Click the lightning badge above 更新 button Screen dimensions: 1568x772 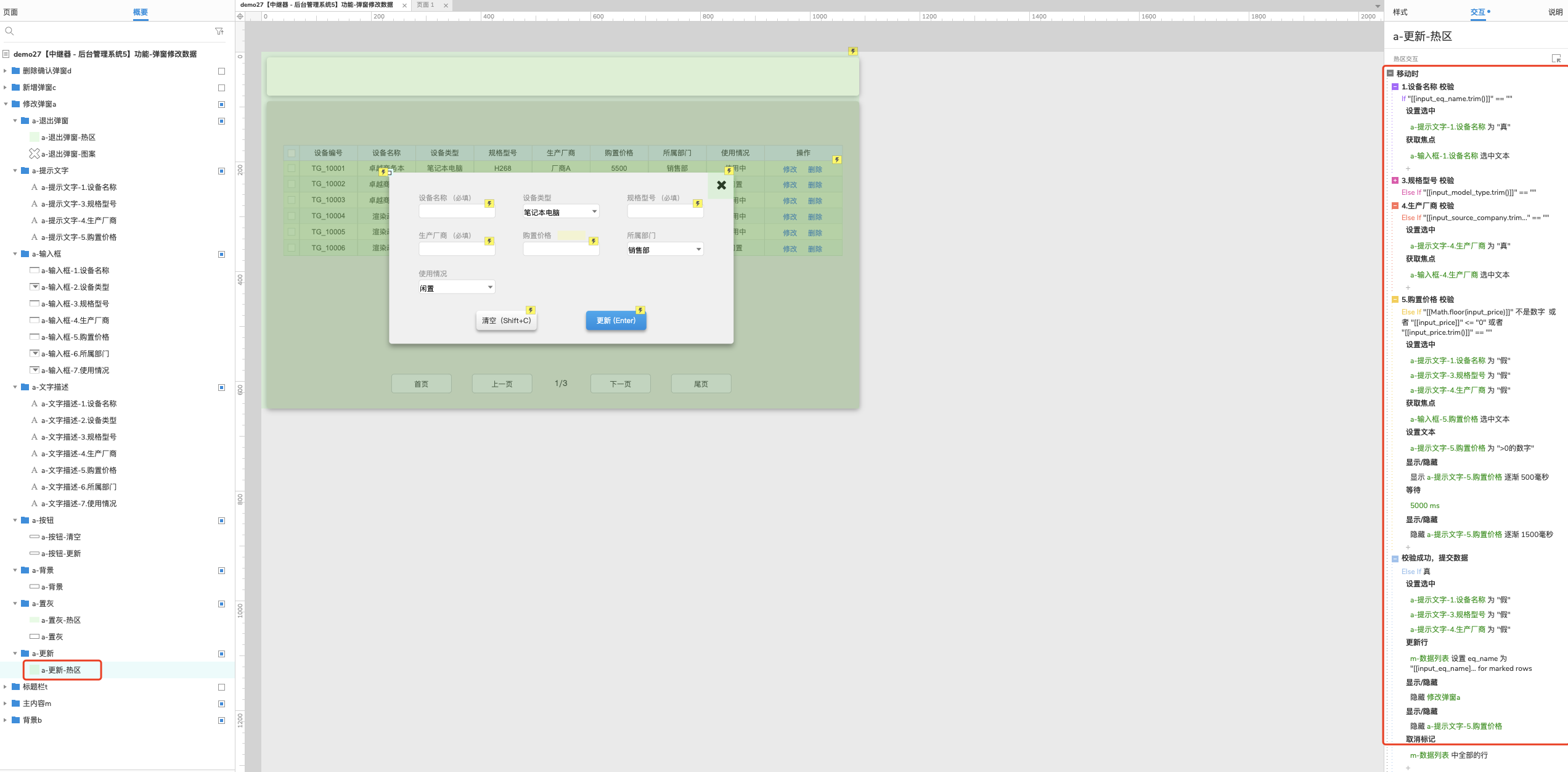(x=640, y=310)
